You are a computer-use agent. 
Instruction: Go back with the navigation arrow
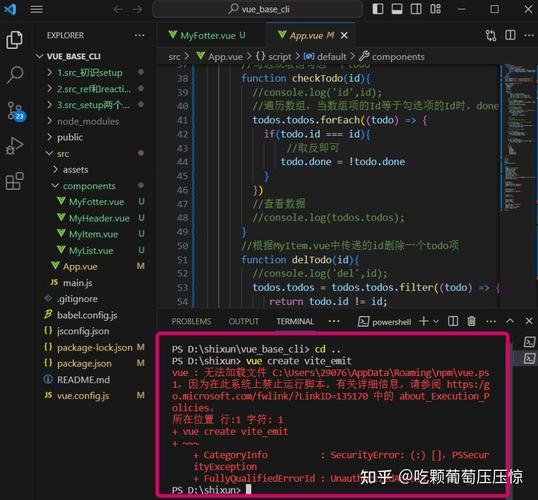pyautogui.click(x=118, y=9)
